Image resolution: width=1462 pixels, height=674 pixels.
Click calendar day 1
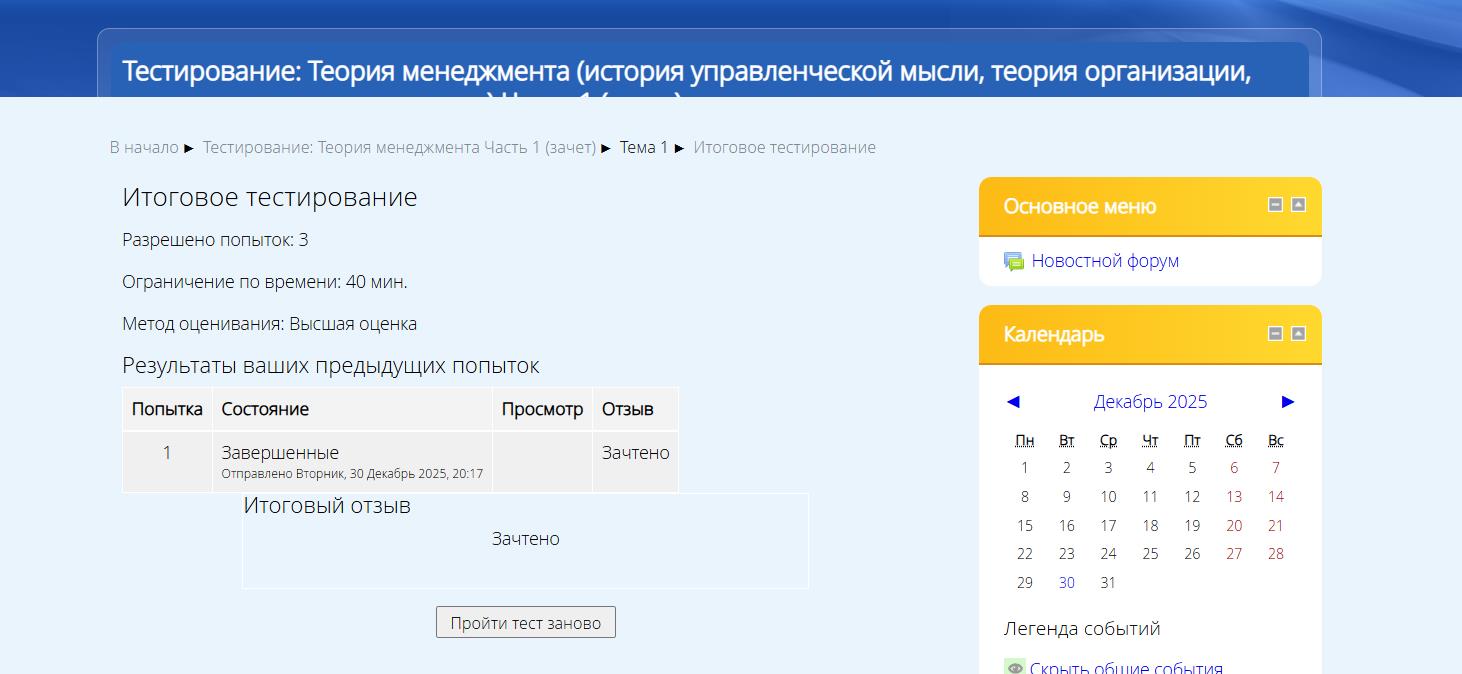coord(1024,468)
